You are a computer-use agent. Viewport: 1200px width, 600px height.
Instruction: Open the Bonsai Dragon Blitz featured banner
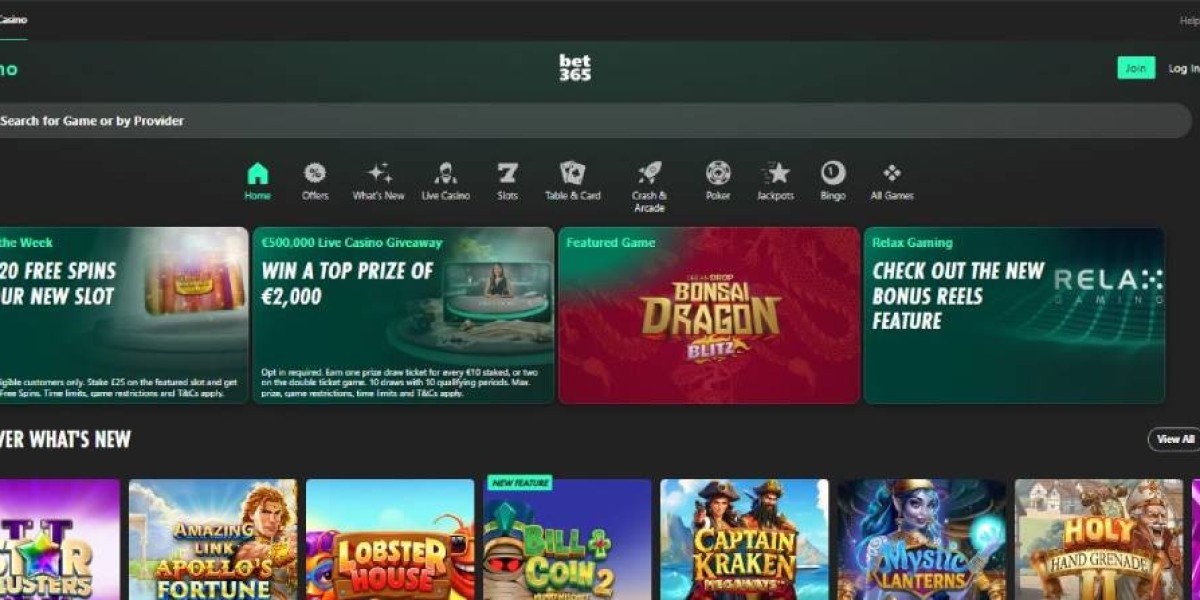[709, 315]
